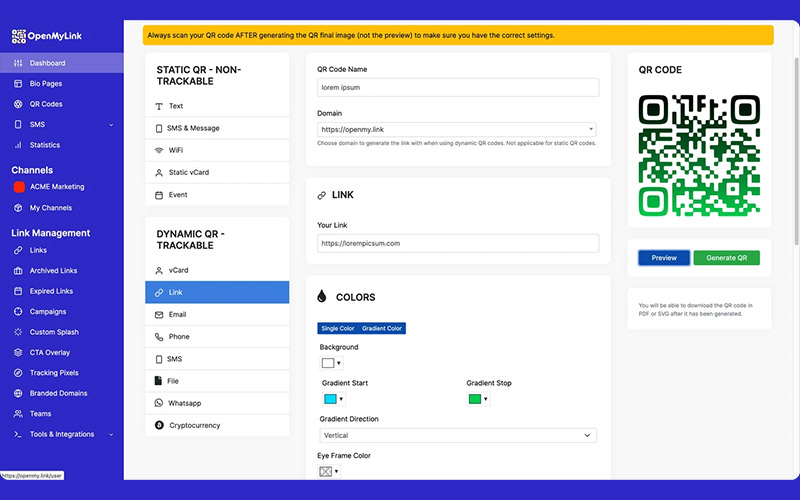
Task: Select dynamic SMS QR type
Action: click(x=217, y=359)
